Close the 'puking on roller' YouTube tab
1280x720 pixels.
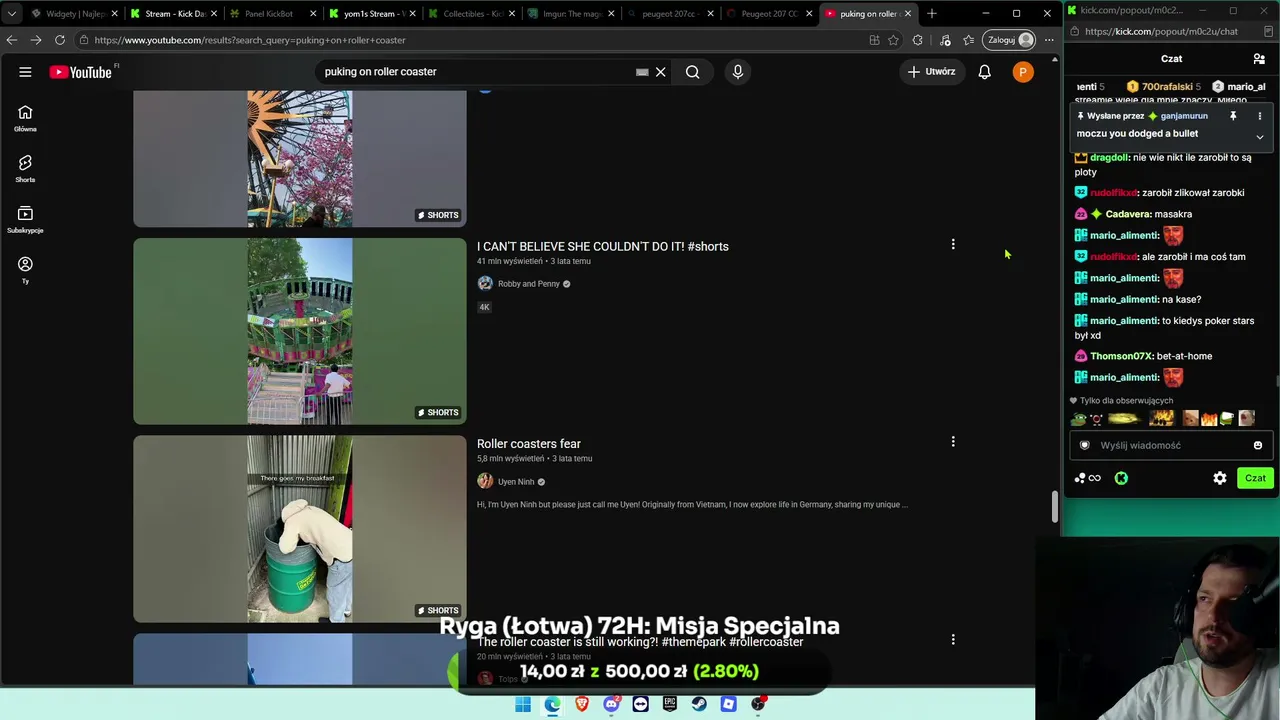click(908, 14)
